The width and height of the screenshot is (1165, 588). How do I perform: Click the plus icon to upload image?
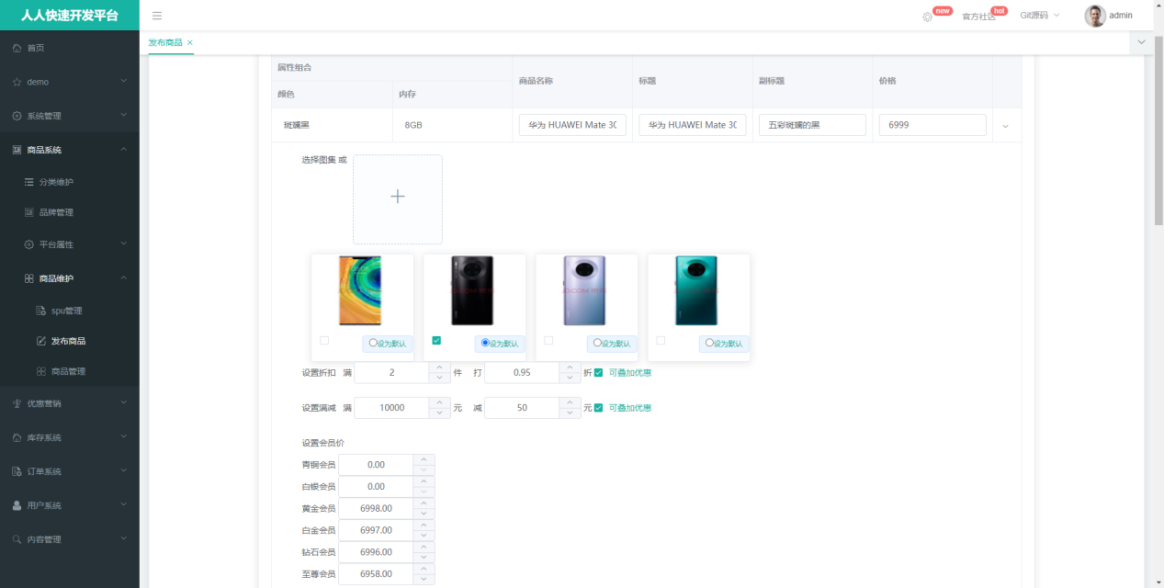click(397, 196)
